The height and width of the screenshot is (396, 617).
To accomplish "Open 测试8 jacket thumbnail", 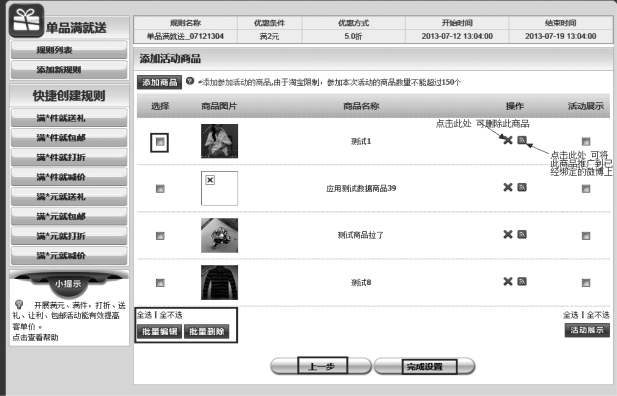I will [x=220, y=282].
